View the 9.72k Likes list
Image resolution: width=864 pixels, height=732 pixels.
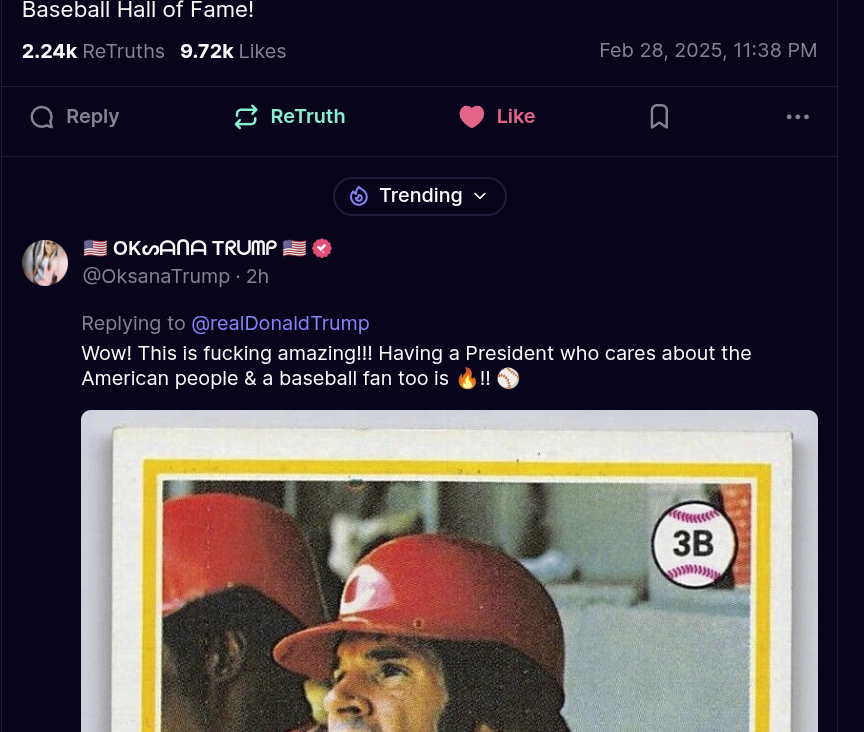pyautogui.click(x=233, y=51)
